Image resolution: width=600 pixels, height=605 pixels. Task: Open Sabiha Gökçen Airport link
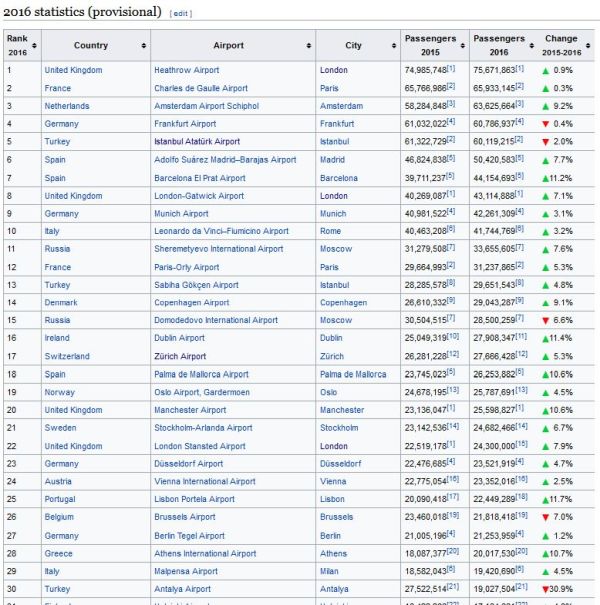click(196, 285)
